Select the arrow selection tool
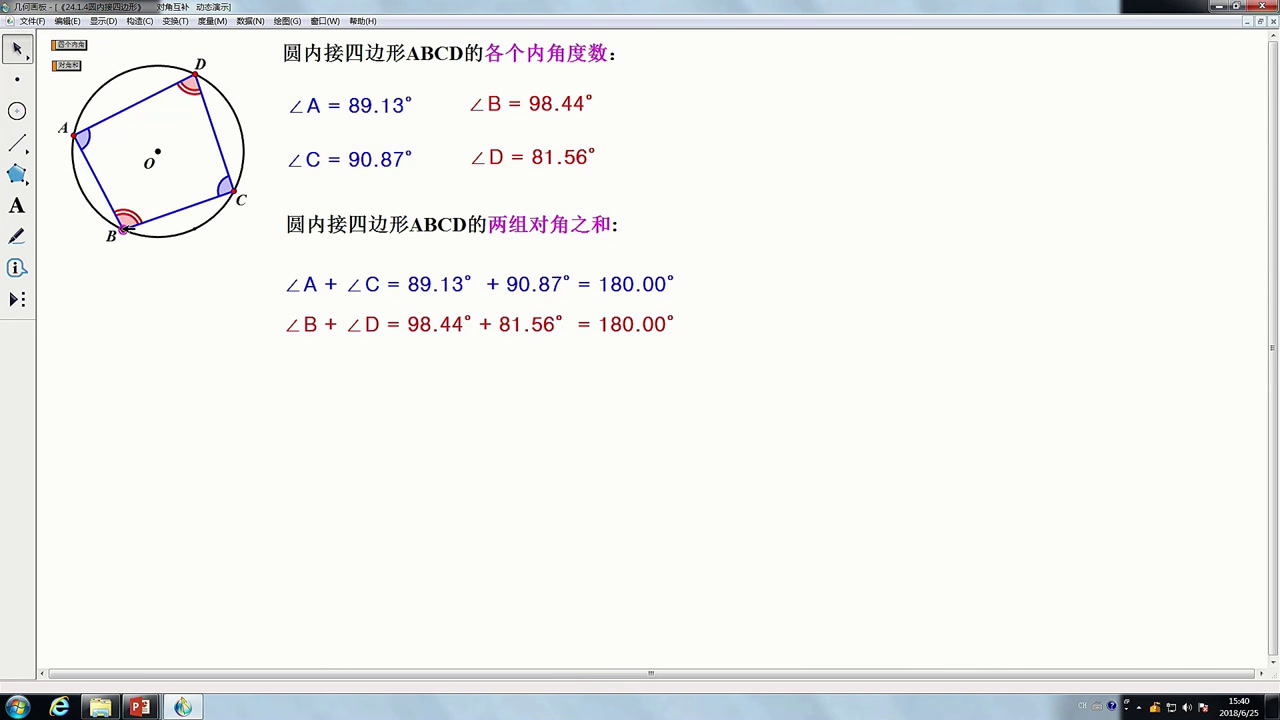Screen dimensions: 1280x720 point(17,48)
